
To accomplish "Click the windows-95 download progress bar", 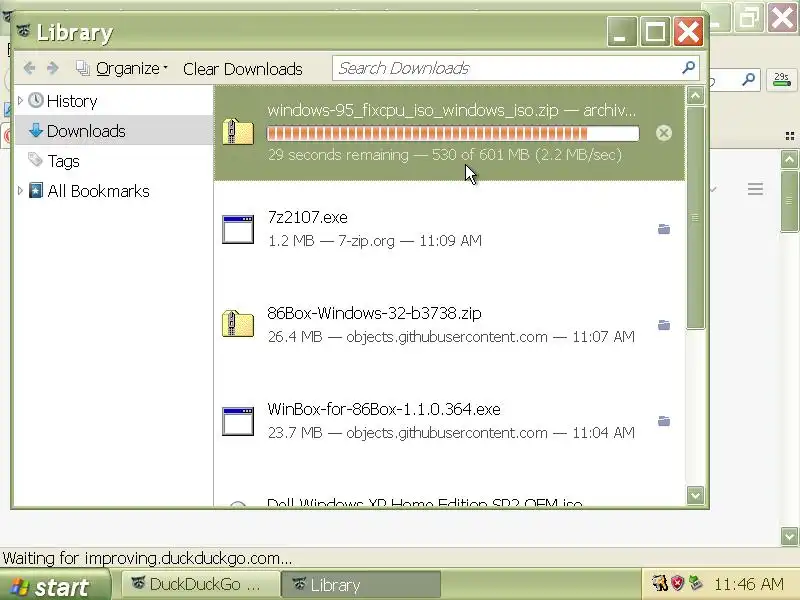I will point(453,134).
